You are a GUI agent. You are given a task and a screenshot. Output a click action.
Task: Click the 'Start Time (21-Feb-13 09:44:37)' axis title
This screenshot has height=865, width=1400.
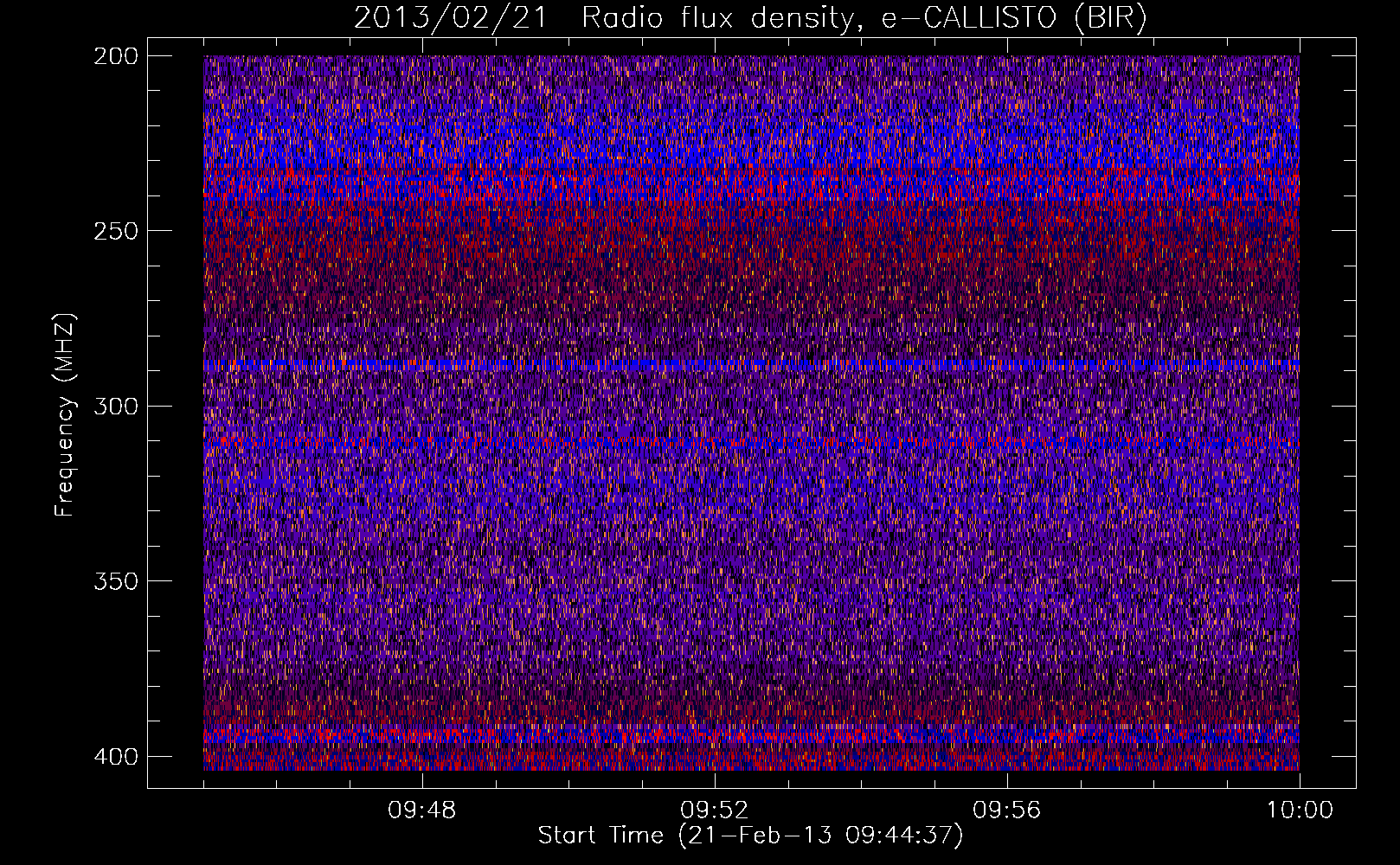point(750,836)
